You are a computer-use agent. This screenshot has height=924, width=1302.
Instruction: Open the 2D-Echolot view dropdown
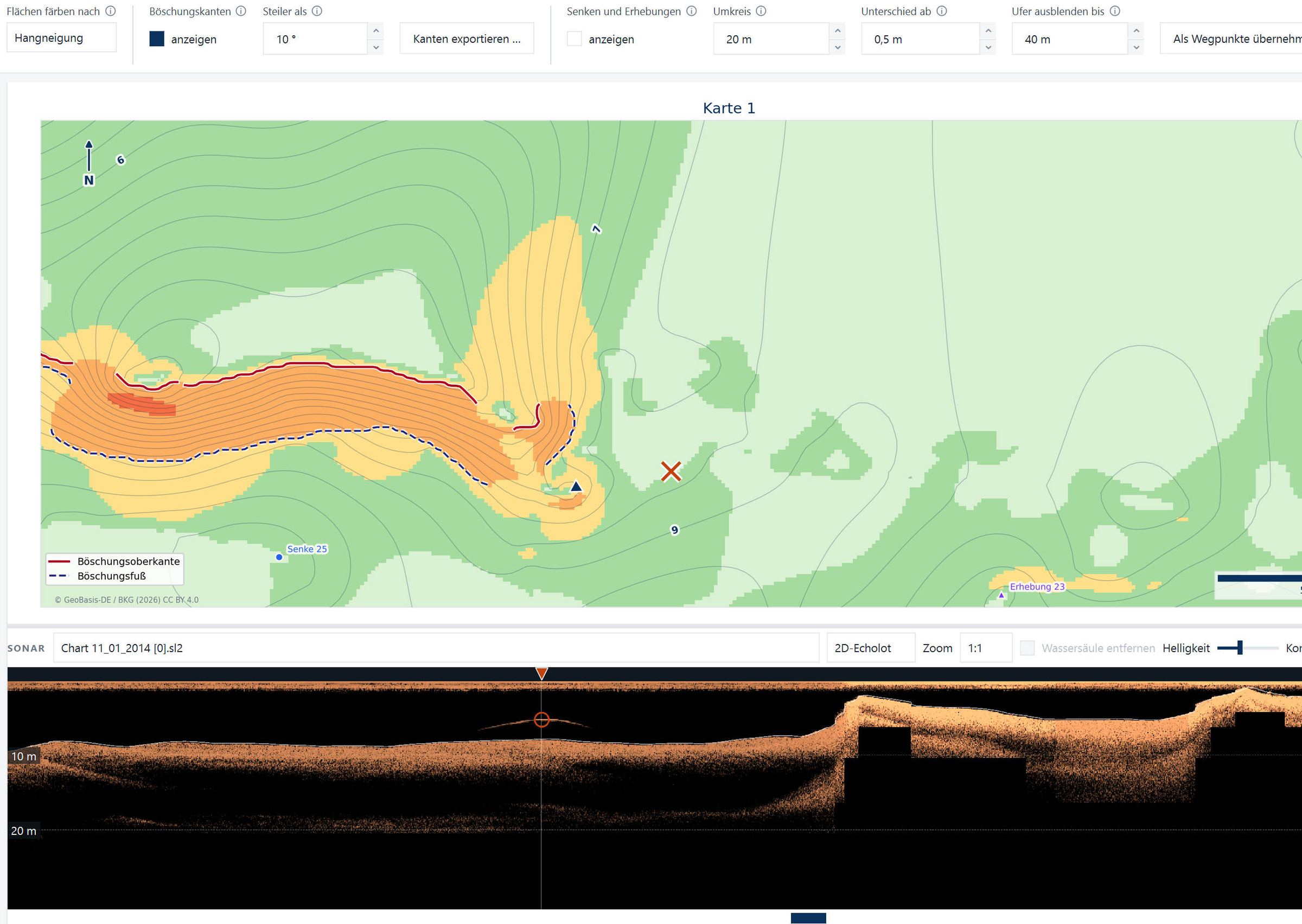coord(871,648)
